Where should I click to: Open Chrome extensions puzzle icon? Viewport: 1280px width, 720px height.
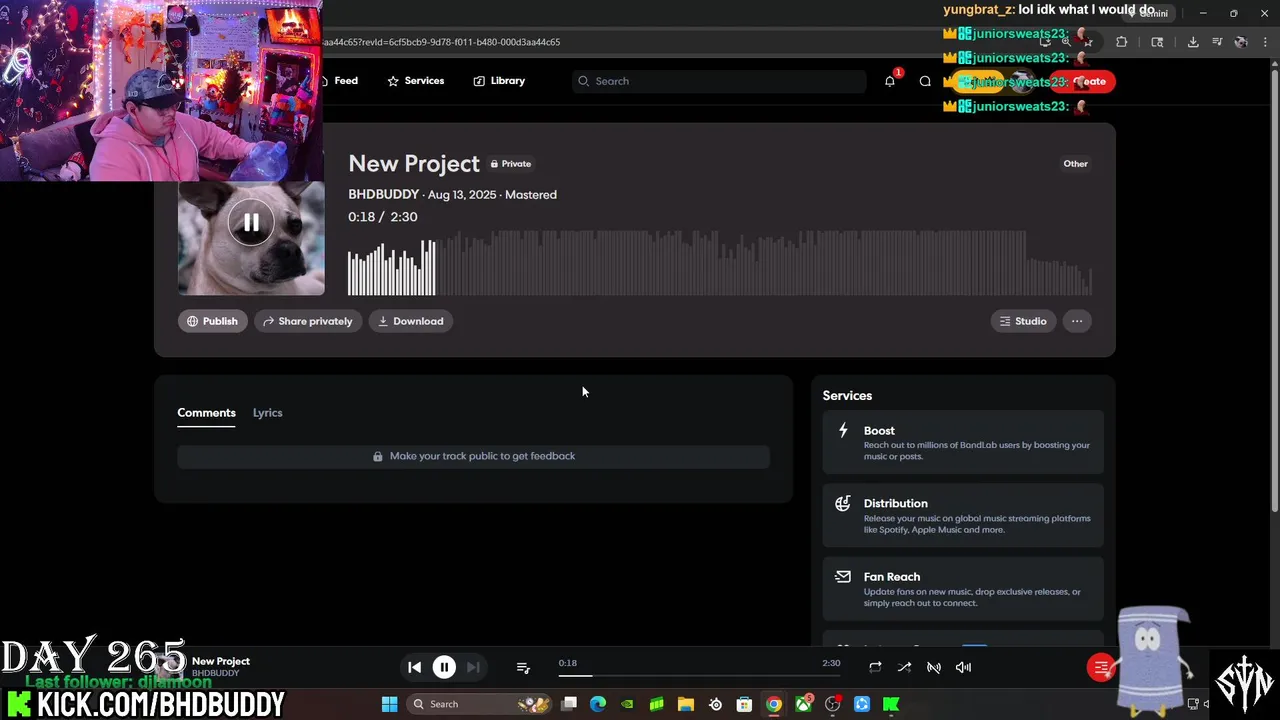click(1121, 42)
